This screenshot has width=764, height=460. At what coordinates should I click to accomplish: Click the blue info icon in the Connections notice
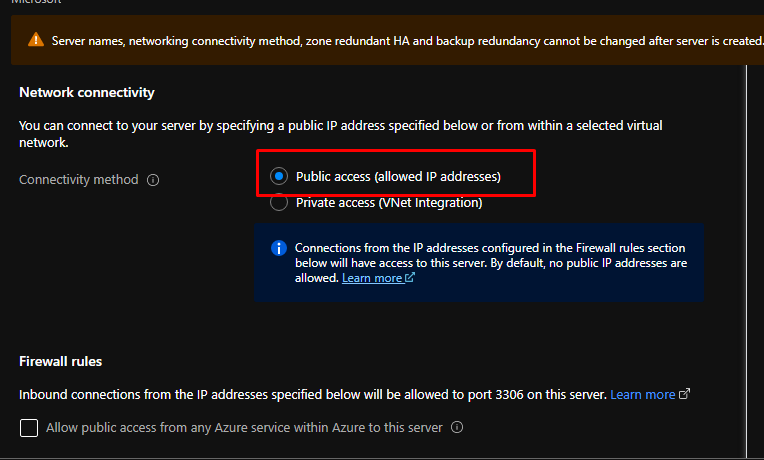tap(279, 248)
